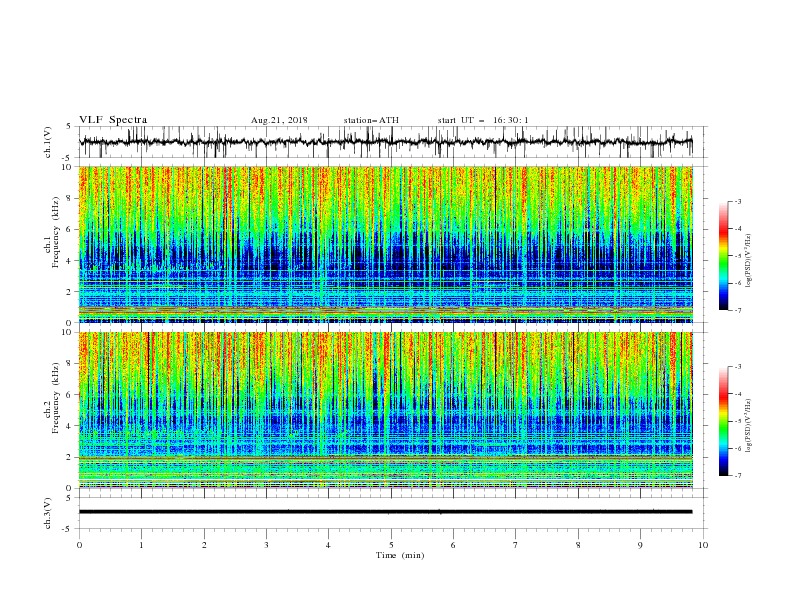Click tick label "10" on Time axis
This screenshot has width=792, height=612.
(703, 545)
